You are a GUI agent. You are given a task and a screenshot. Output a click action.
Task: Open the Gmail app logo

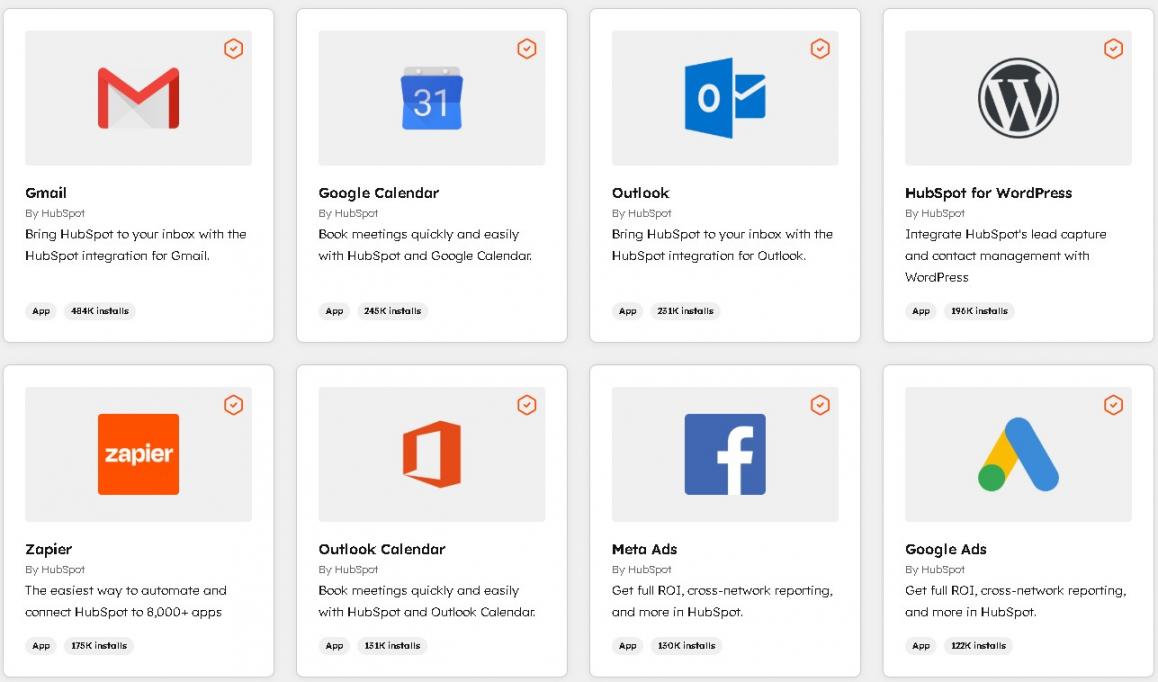coord(138,98)
